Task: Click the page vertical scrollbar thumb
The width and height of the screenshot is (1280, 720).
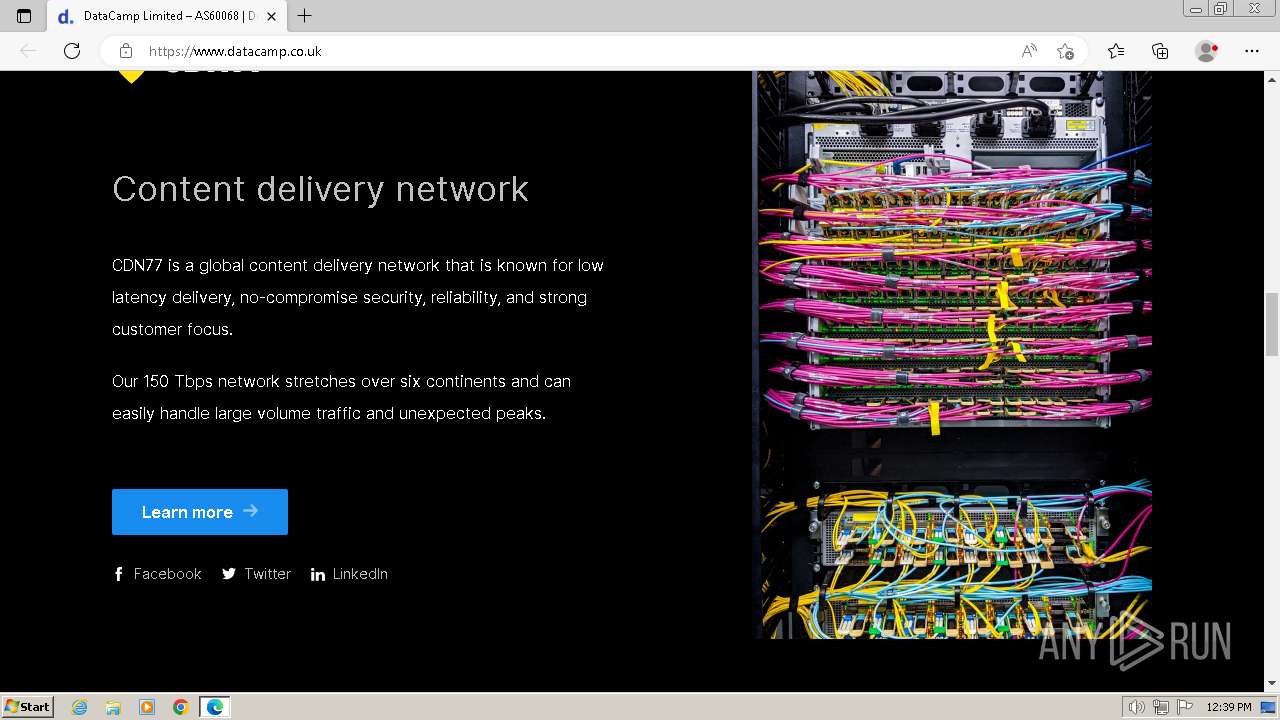Action: tap(1272, 324)
